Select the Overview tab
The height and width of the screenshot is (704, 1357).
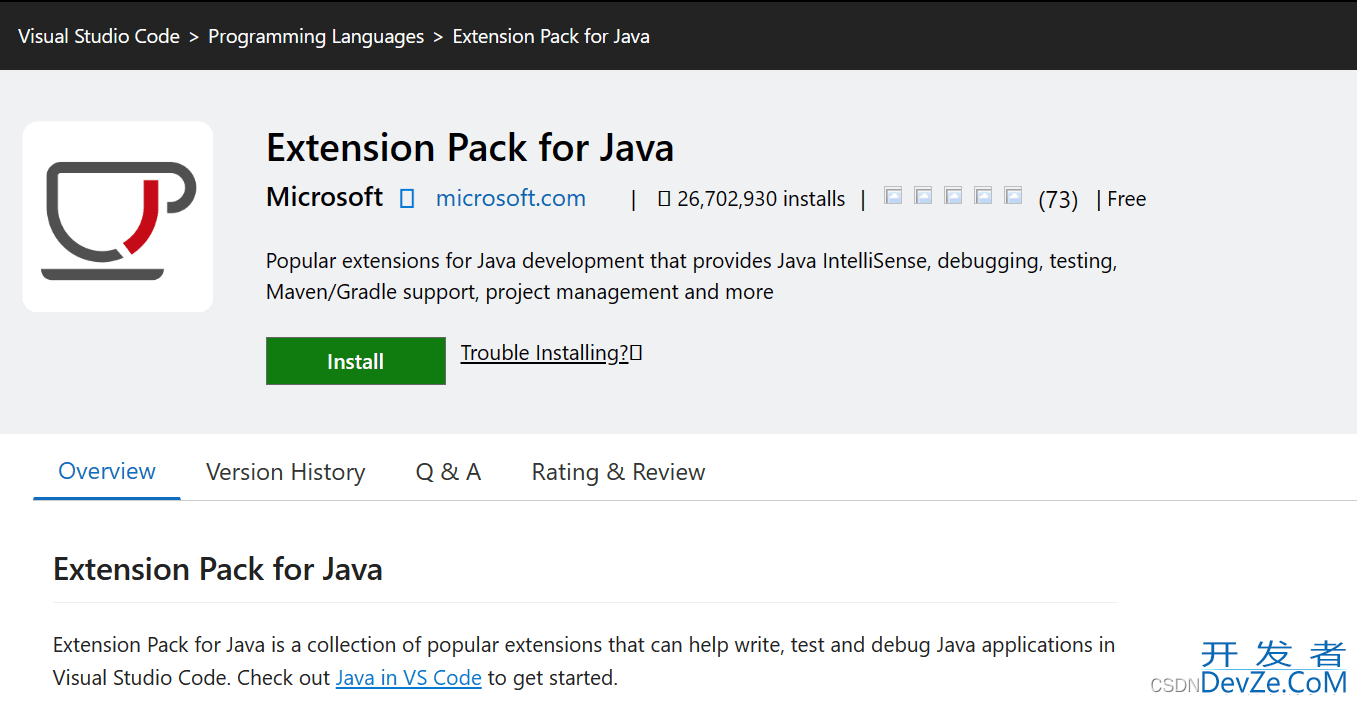pos(107,471)
